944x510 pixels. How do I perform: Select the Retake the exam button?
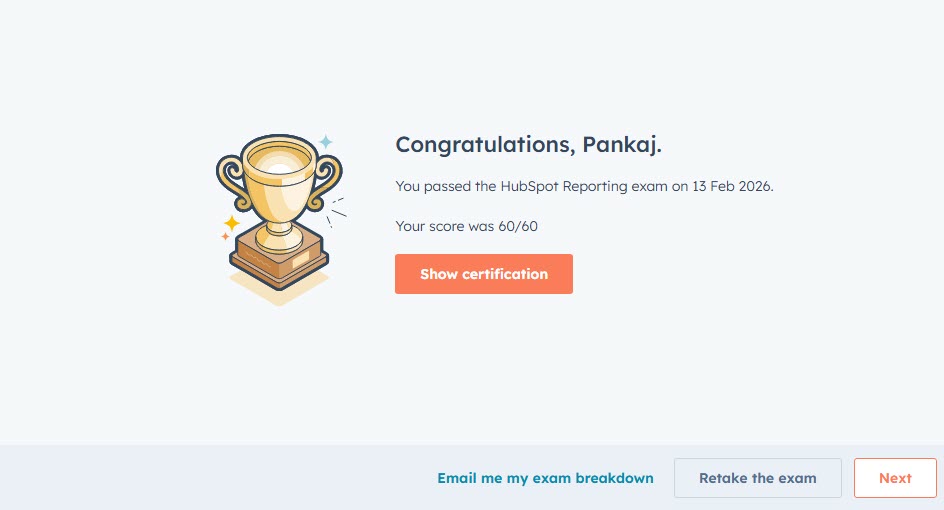(x=757, y=478)
